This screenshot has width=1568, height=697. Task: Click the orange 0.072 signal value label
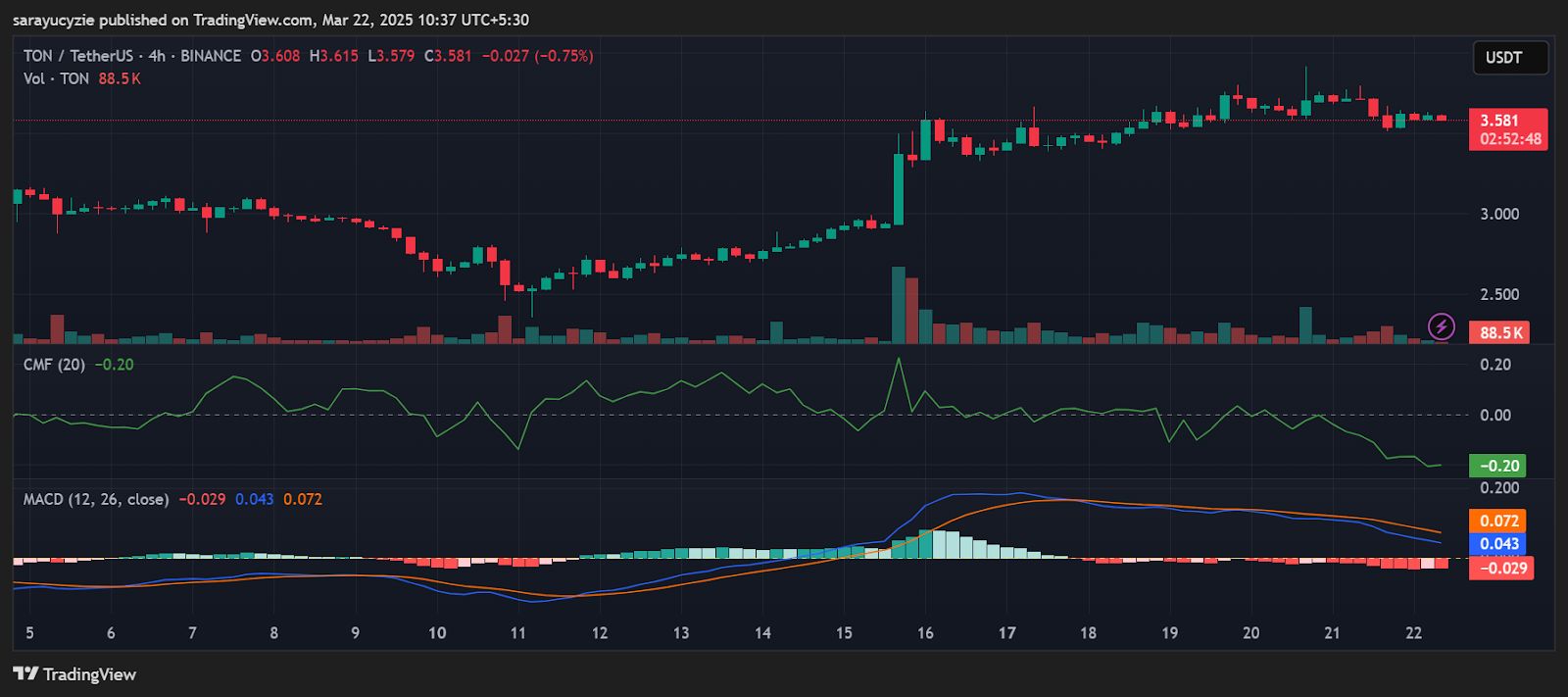pos(1497,521)
